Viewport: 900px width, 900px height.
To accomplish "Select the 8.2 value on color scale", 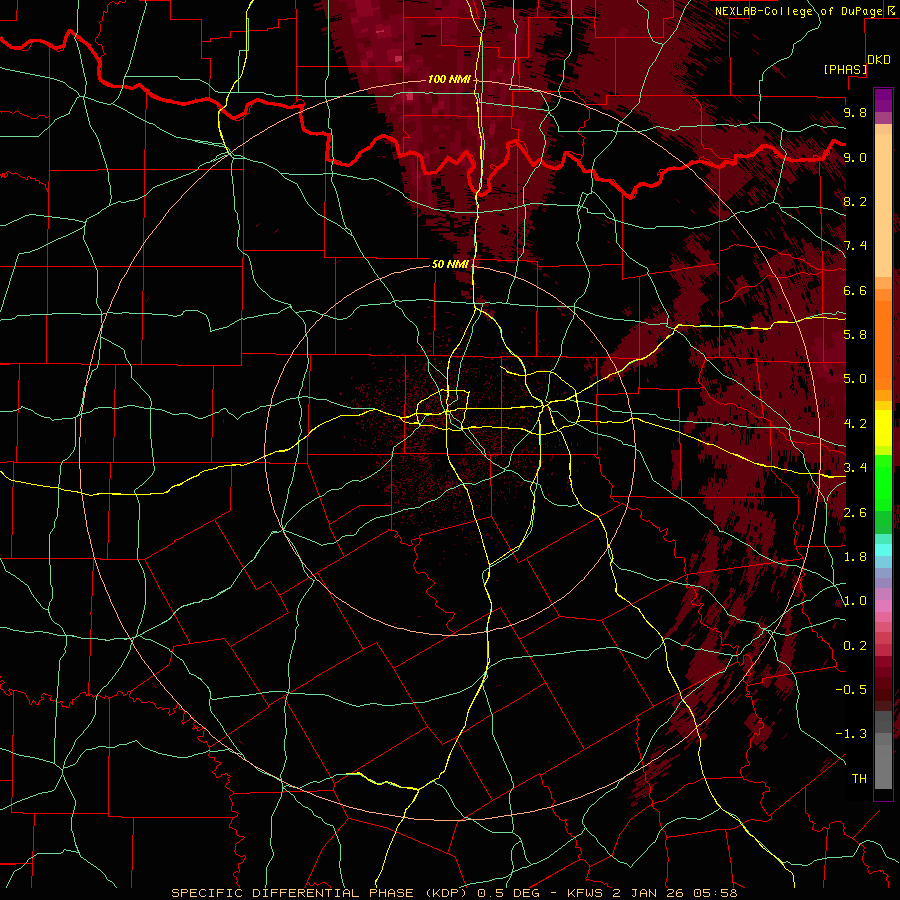I will pyautogui.click(x=855, y=201).
